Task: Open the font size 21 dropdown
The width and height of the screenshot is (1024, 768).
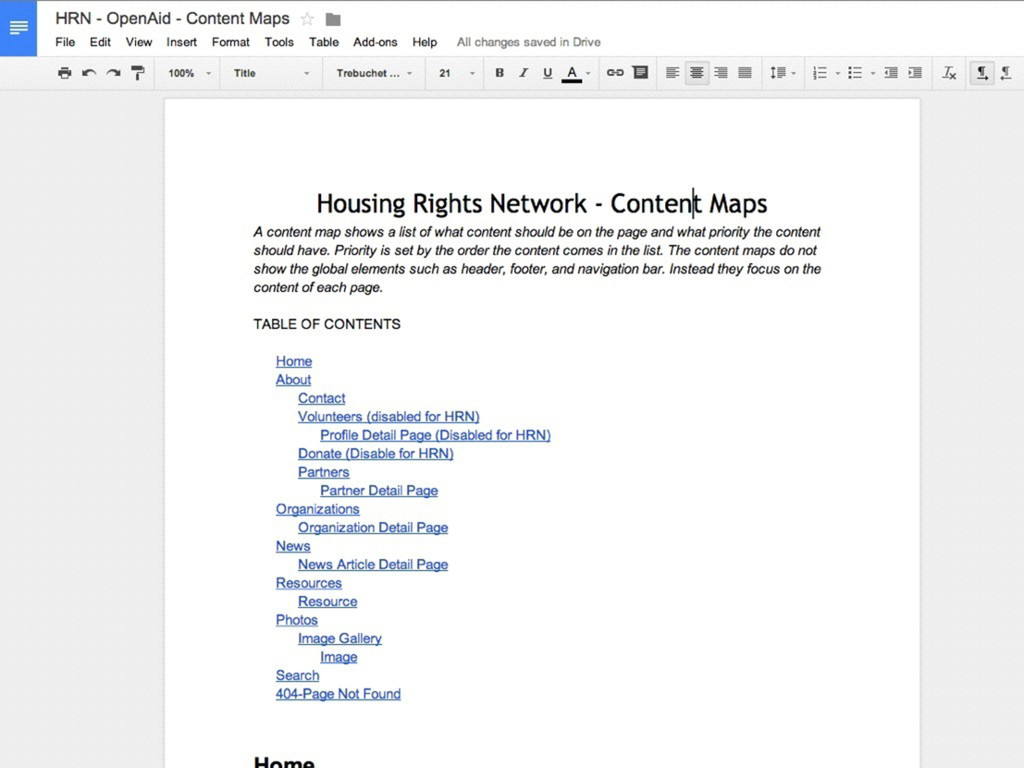Action: click(x=457, y=73)
